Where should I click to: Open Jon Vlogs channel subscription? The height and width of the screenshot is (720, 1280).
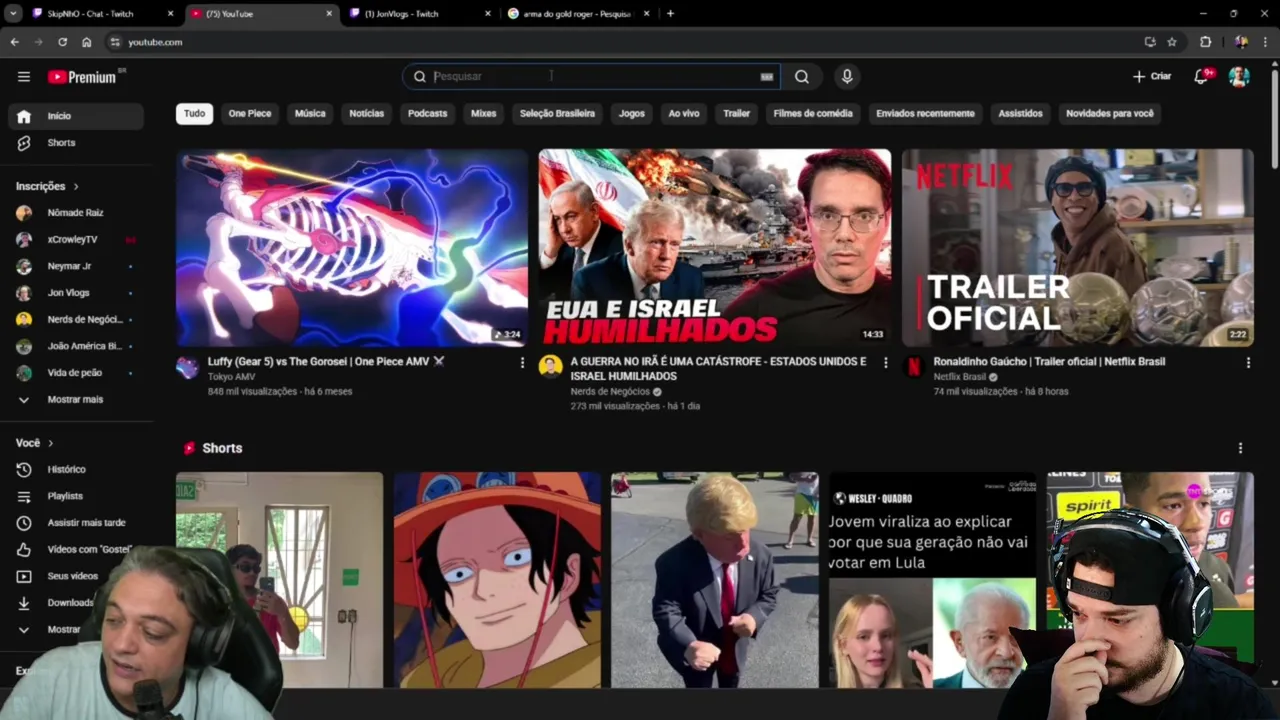coord(76,293)
